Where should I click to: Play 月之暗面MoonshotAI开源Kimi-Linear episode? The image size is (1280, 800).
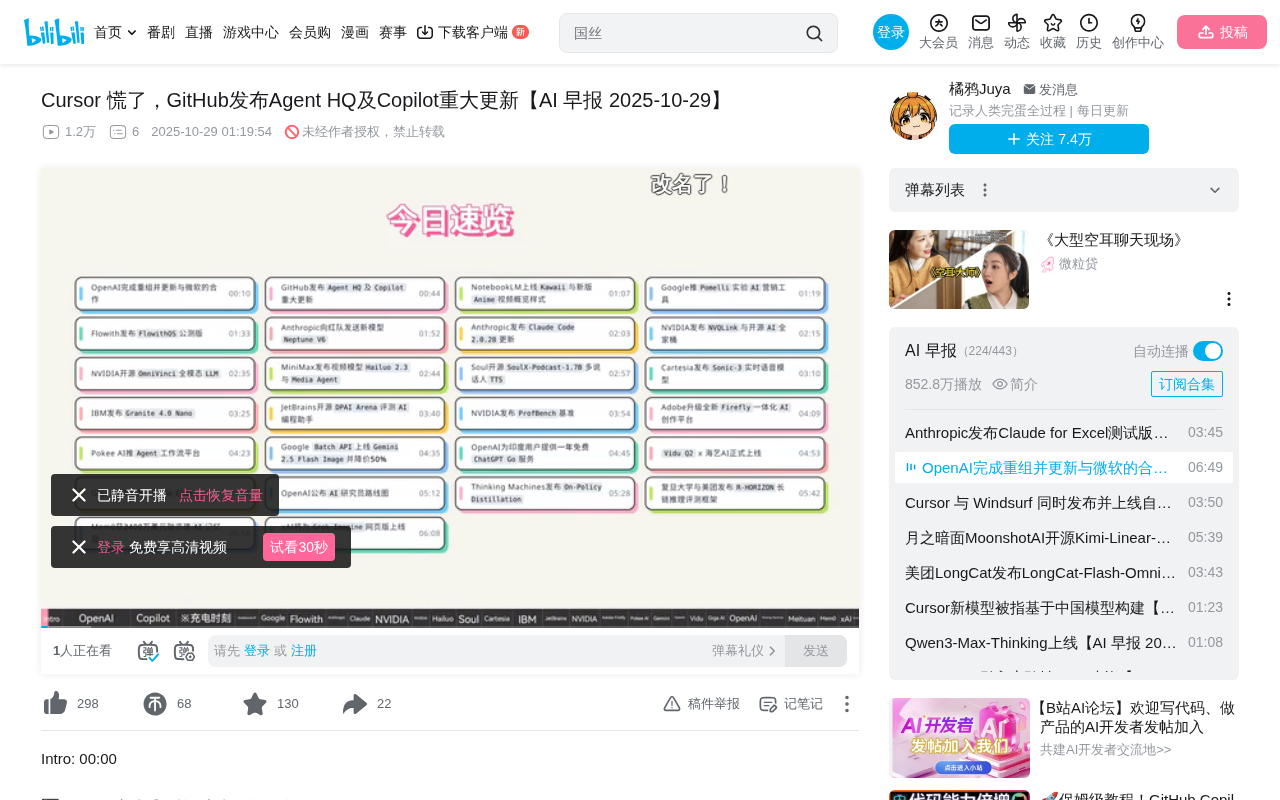coord(1064,537)
